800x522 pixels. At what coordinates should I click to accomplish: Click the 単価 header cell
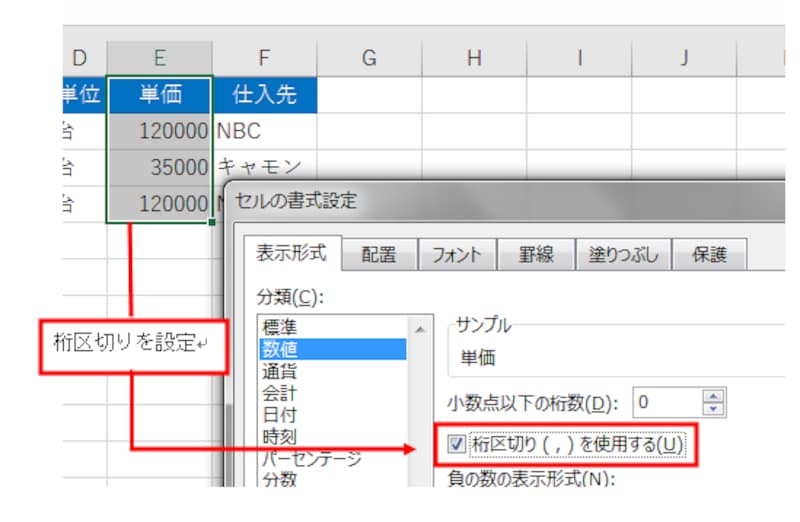coord(160,94)
